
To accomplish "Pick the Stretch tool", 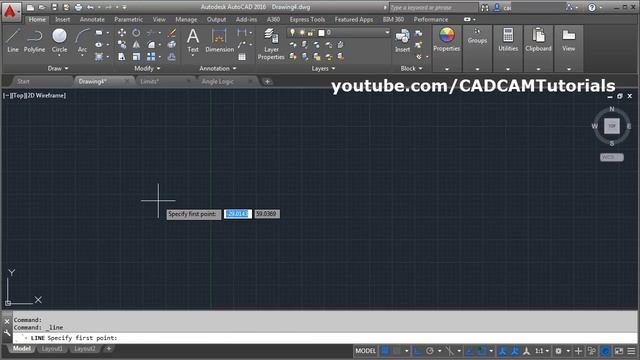I will point(122,56).
